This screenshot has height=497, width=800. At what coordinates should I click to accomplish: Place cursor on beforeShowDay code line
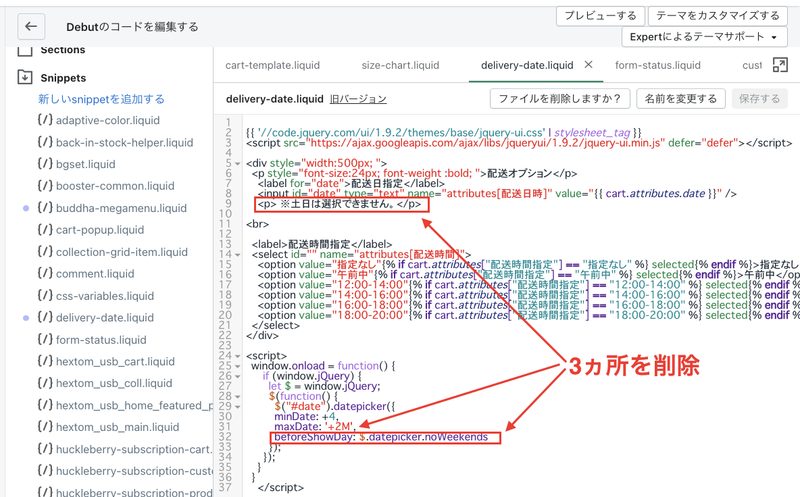click(x=381, y=437)
